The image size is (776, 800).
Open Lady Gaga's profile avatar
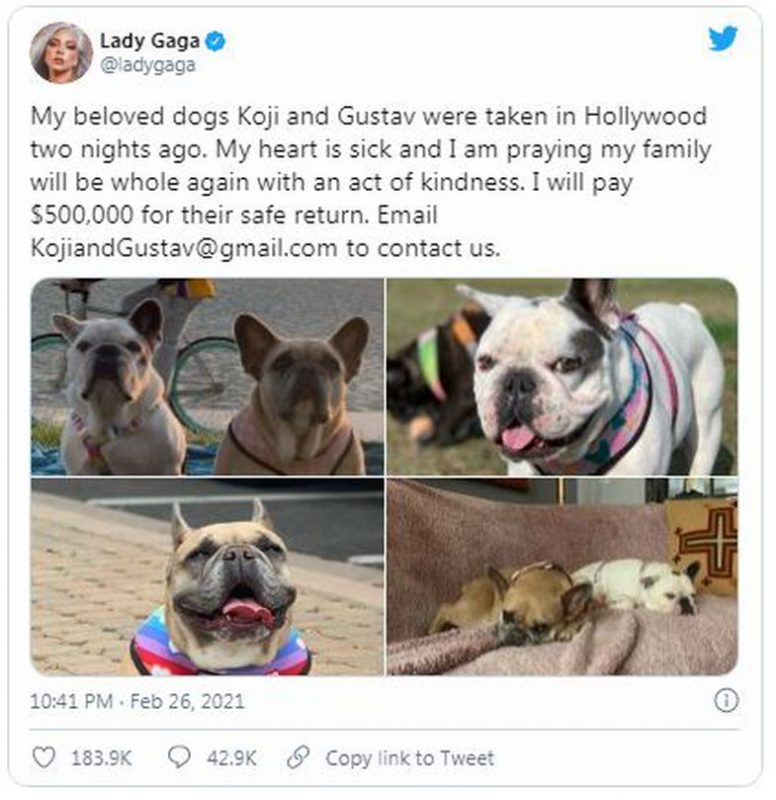[61, 53]
